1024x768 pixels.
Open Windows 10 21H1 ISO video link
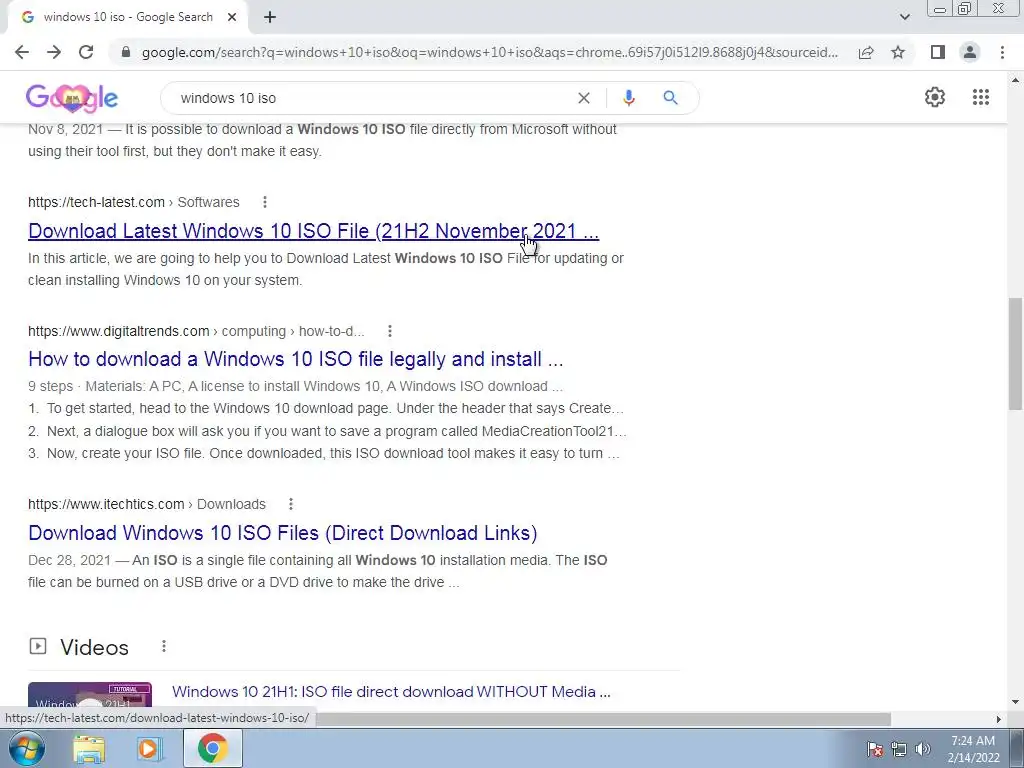[391, 692]
